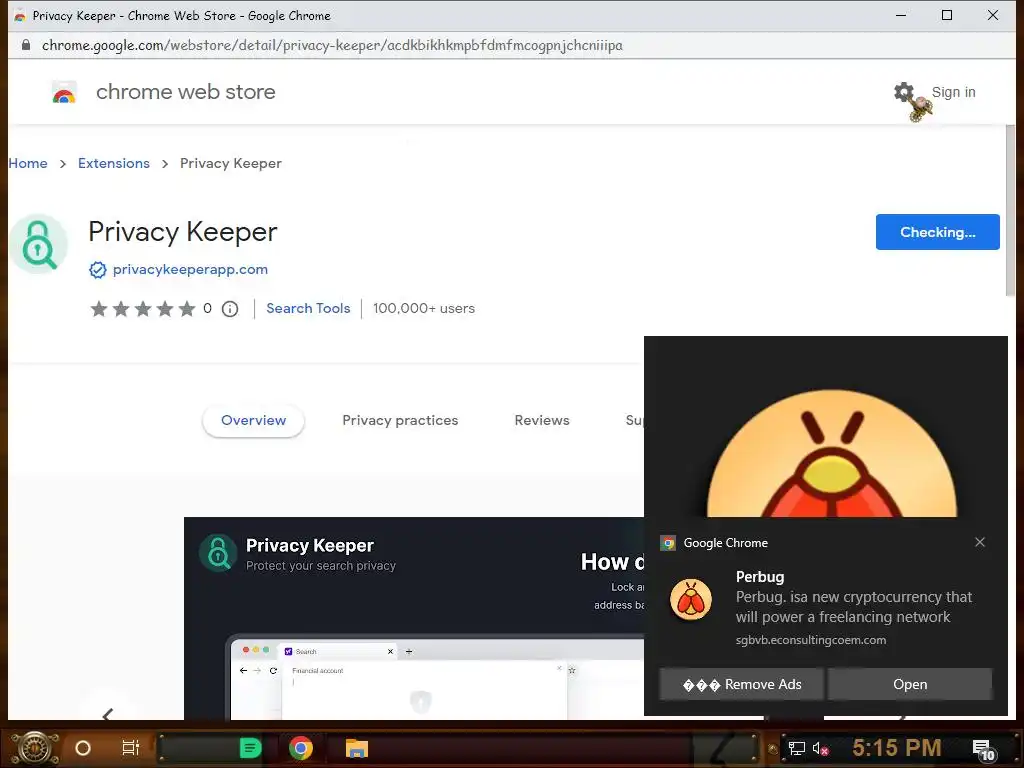Select the Overview tab
This screenshot has height=768, width=1024.
click(x=253, y=421)
